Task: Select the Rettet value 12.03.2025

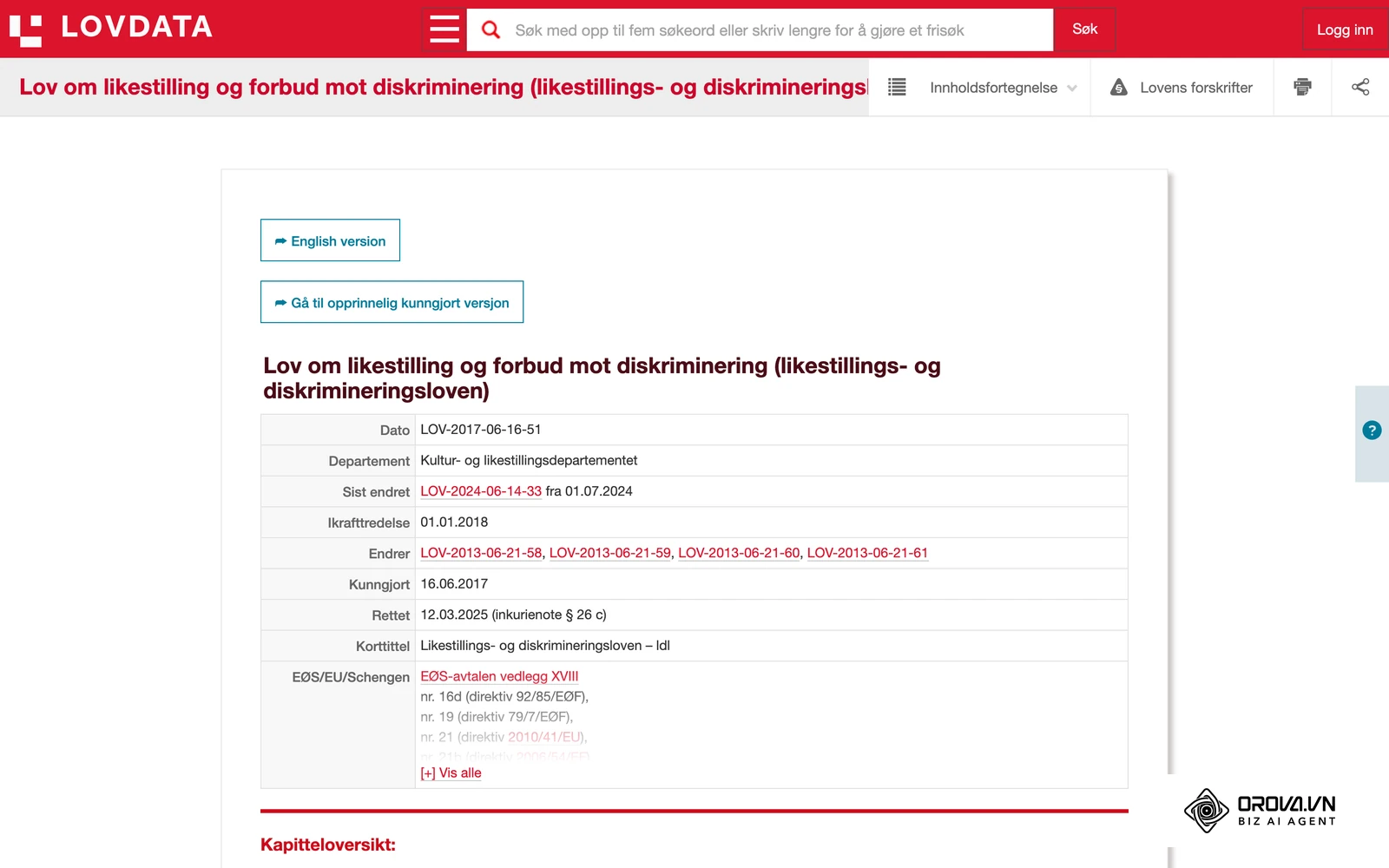Action: click(454, 615)
